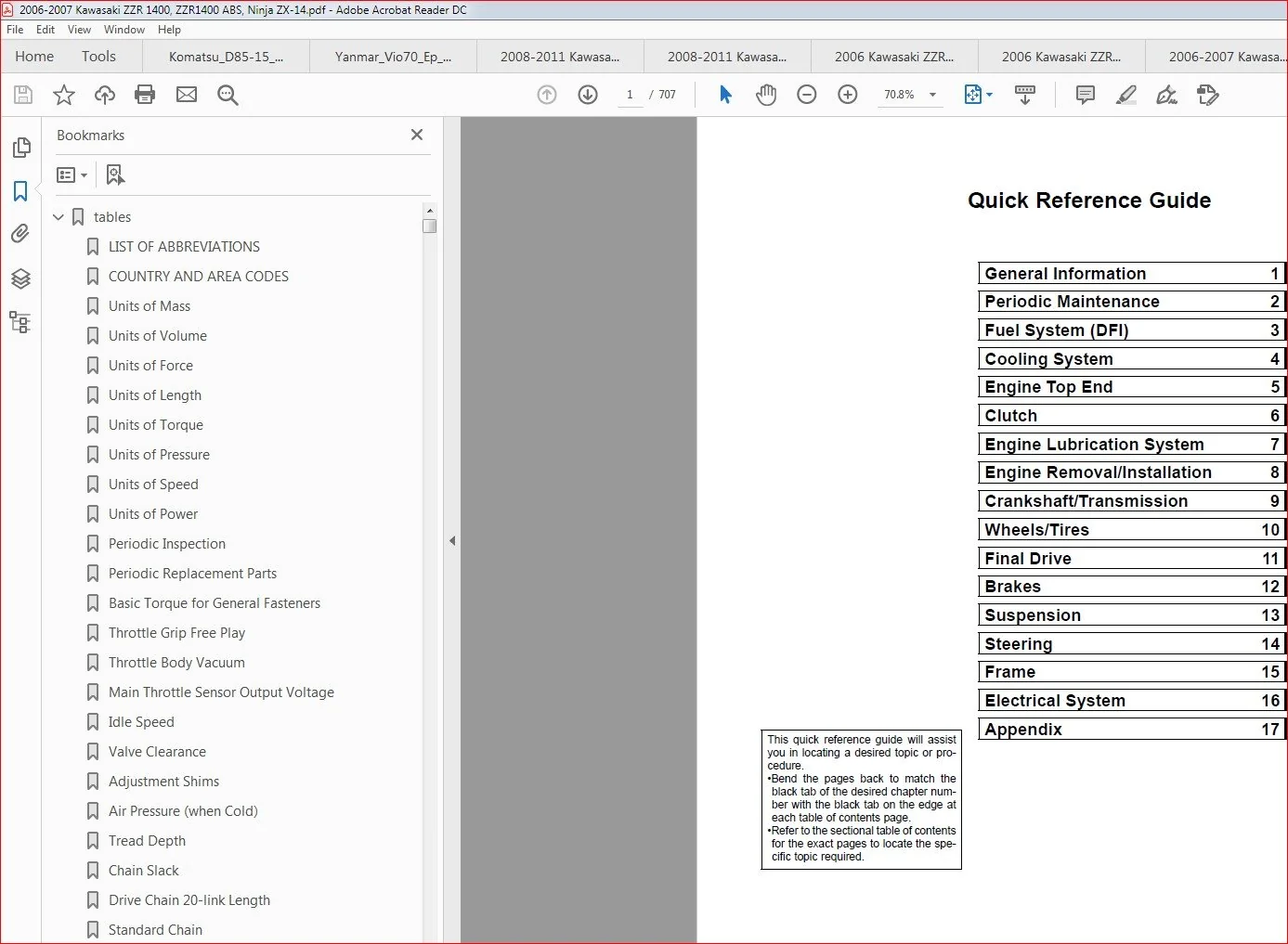Switch to the Komatsu_D85-15 document tab

[x=226, y=57]
